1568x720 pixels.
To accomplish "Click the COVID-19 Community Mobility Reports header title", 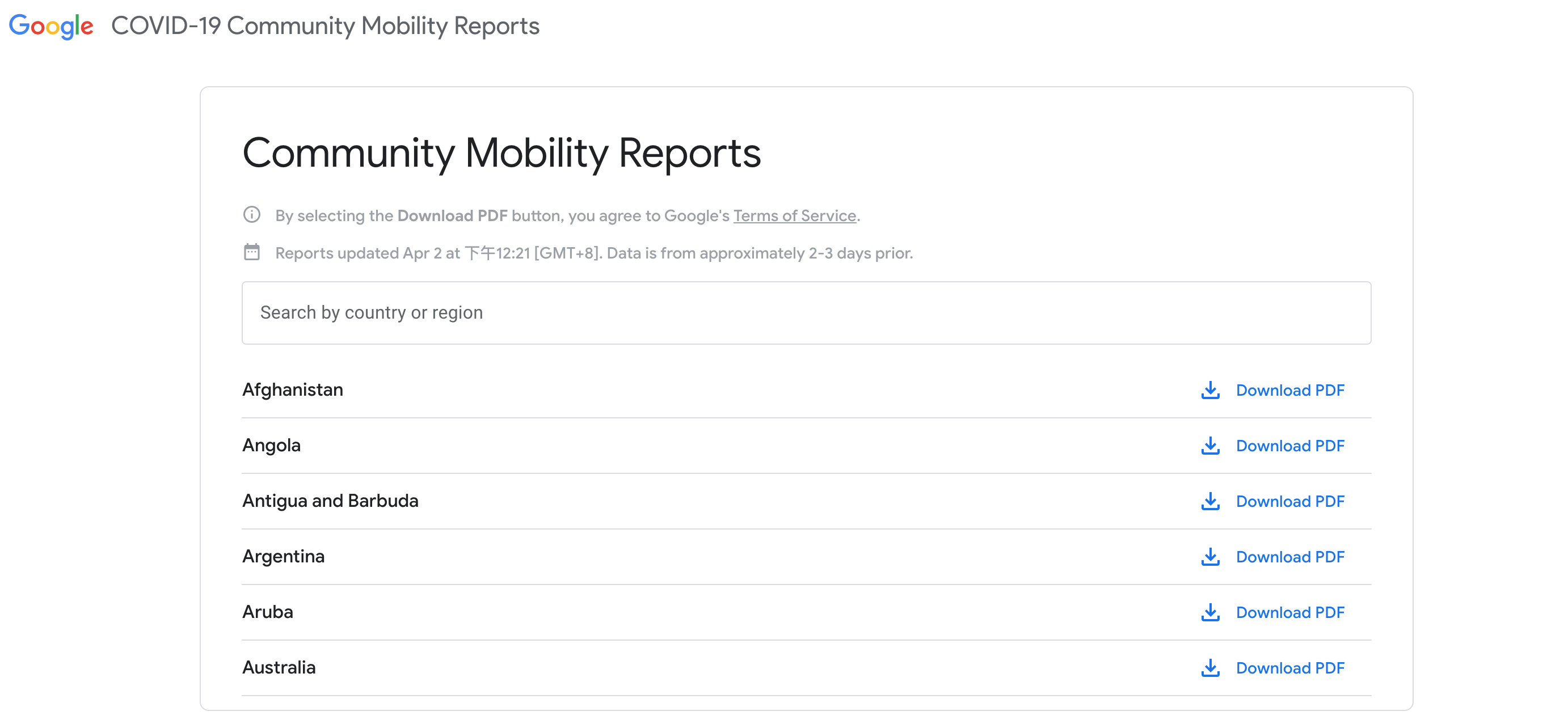I will click(x=325, y=26).
